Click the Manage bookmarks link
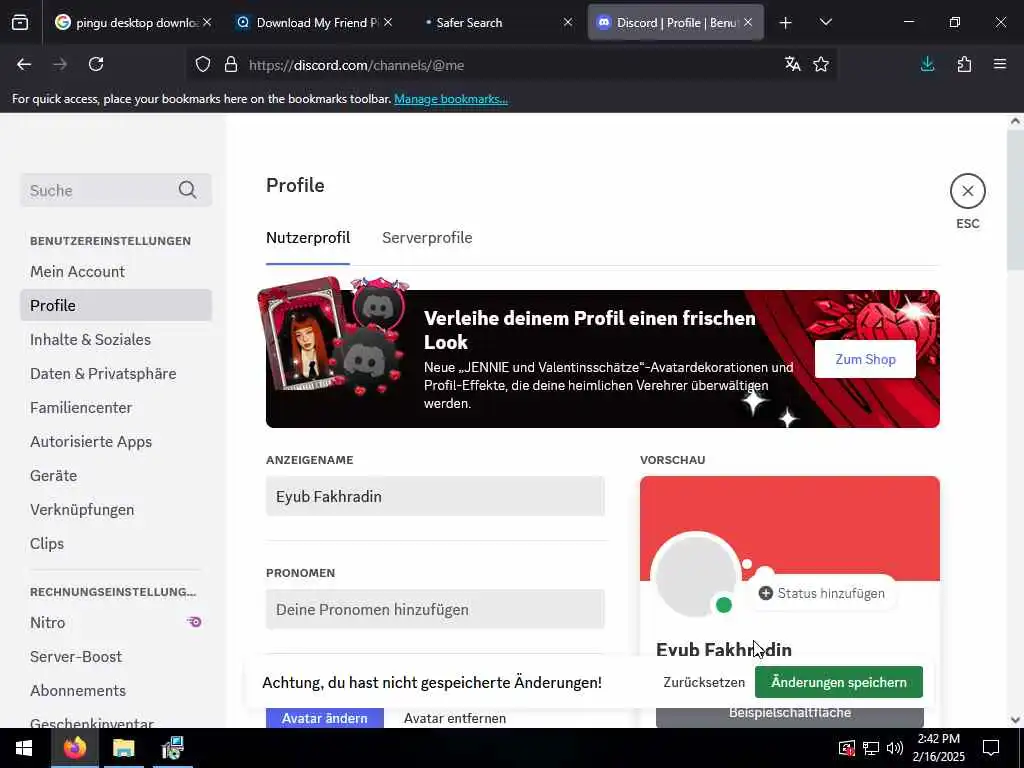Viewport: 1024px width, 768px height. click(451, 99)
